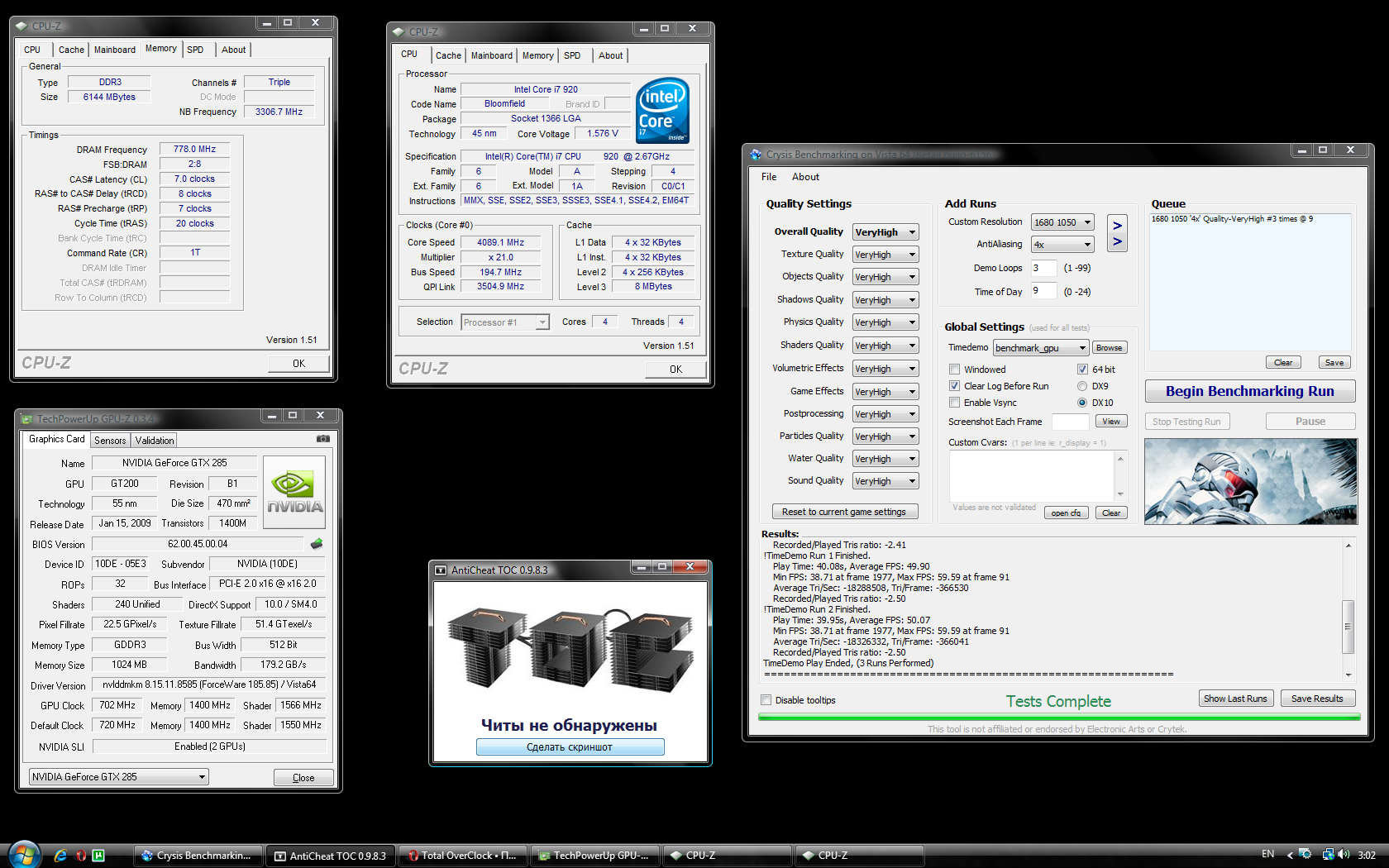Switch to Validation tab in GPU-Z
Image resolution: width=1389 pixels, height=868 pixels.
click(155, 441)
